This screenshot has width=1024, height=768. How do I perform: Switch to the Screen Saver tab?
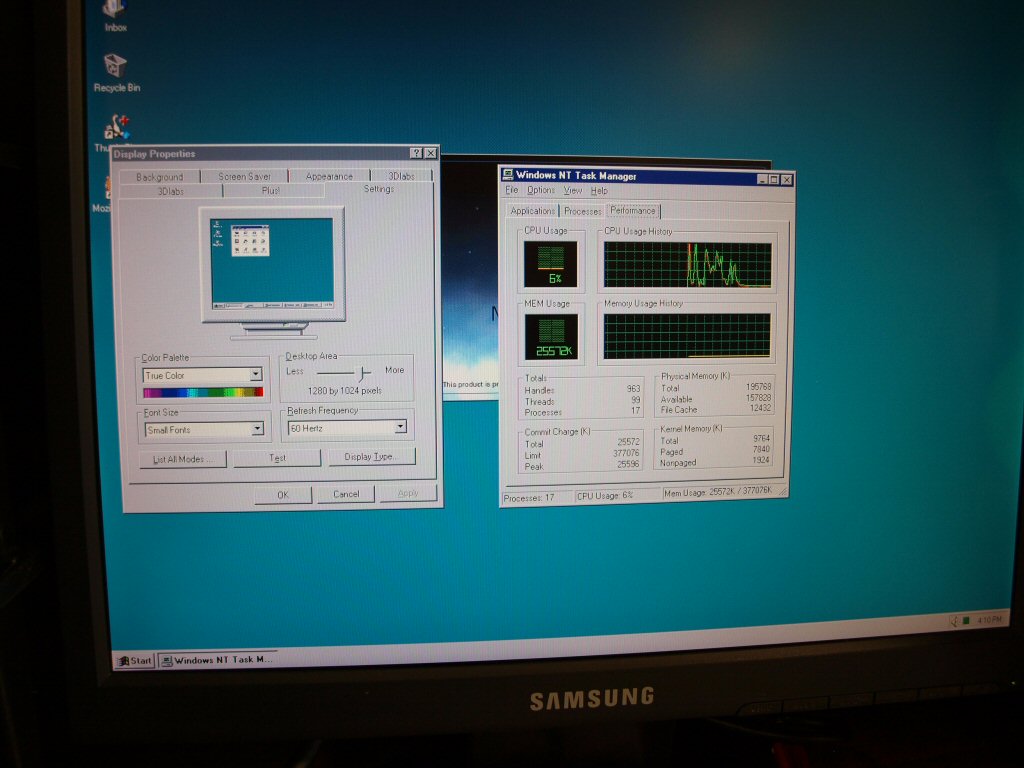244,176
